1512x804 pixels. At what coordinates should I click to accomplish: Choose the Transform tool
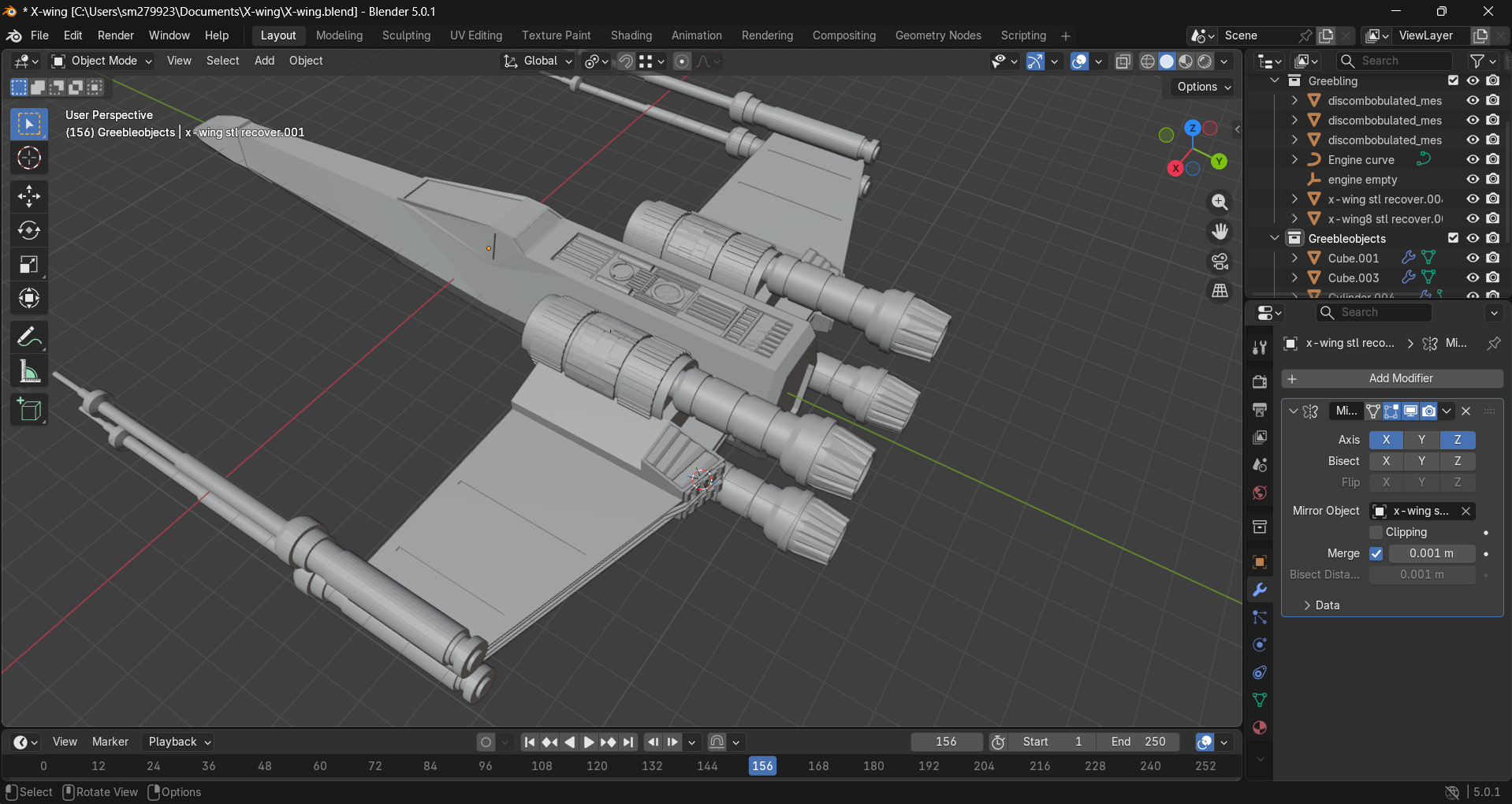[29, 298]
